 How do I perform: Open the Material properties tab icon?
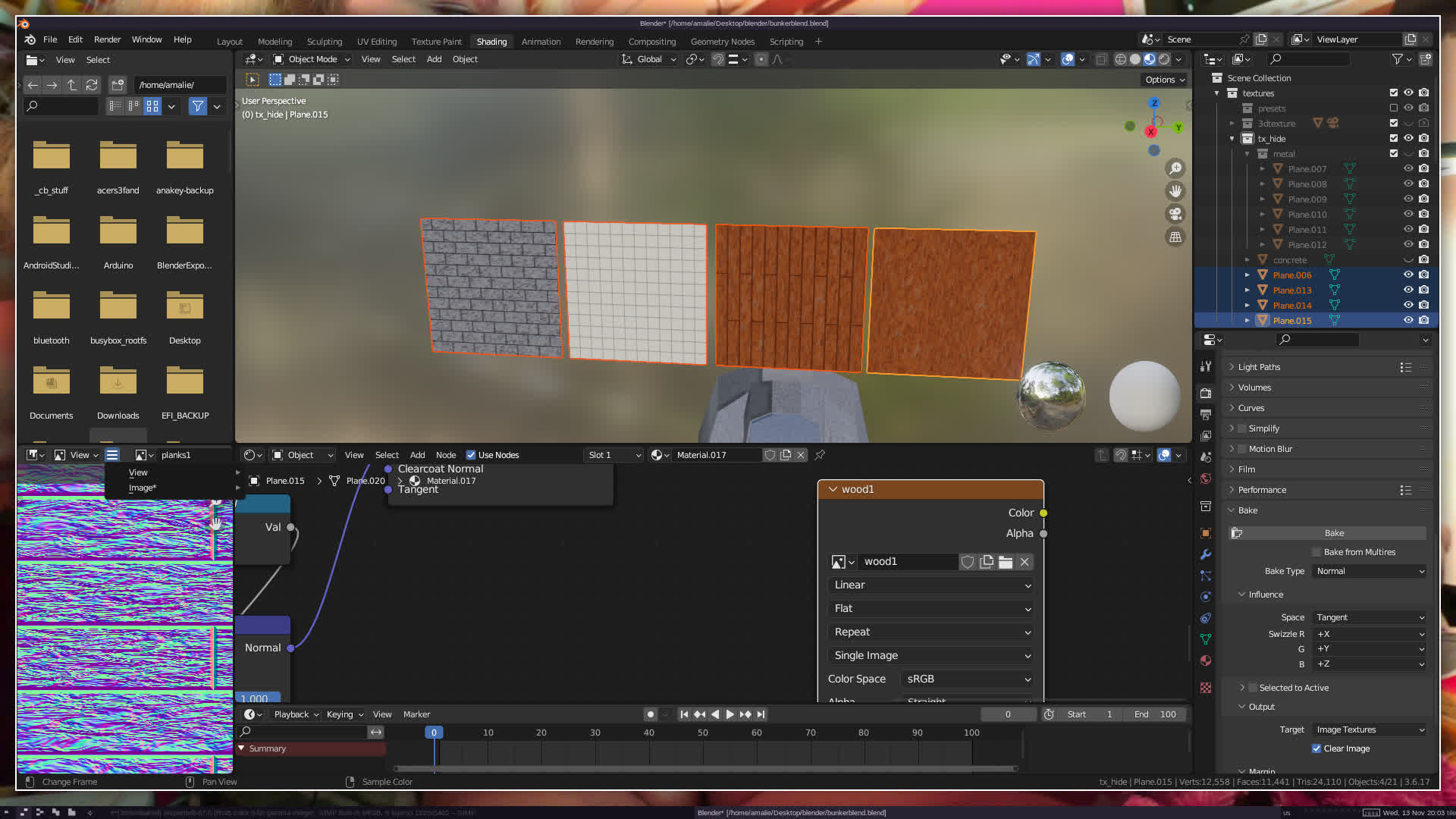pyautogui.click(x=1206, y=661)
